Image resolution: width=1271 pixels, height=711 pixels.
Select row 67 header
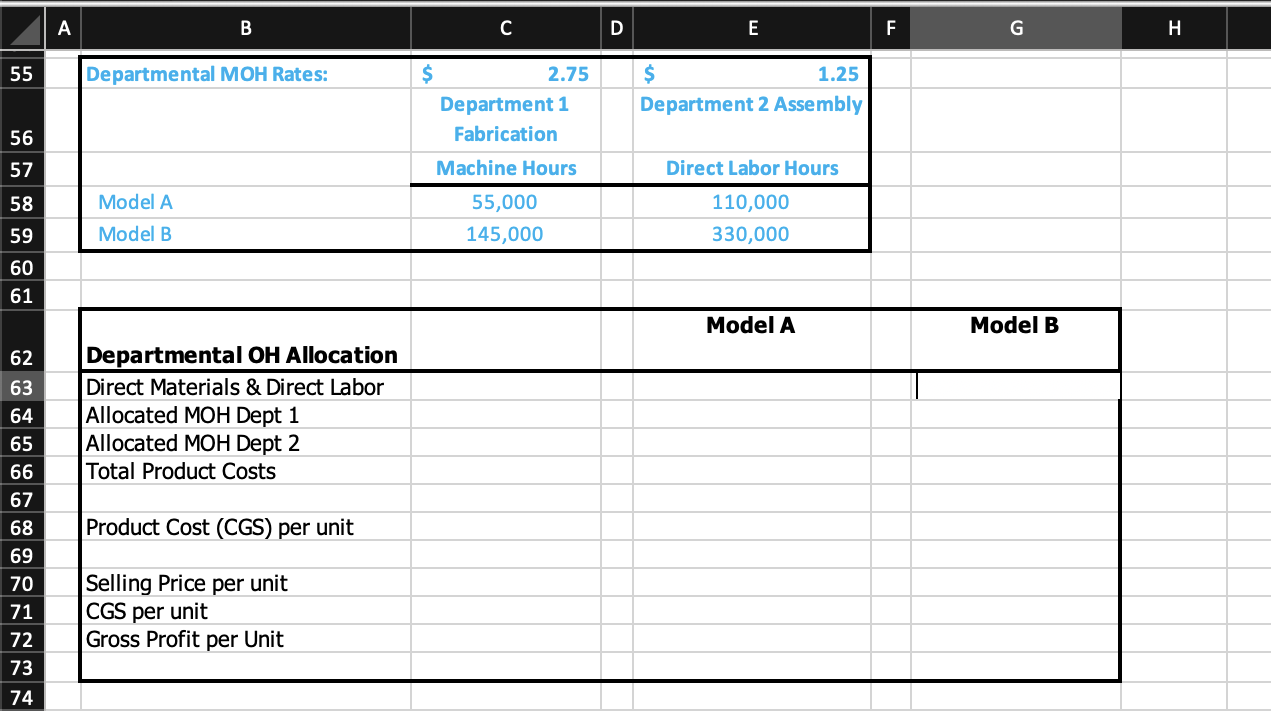click(x=23, y=499)
